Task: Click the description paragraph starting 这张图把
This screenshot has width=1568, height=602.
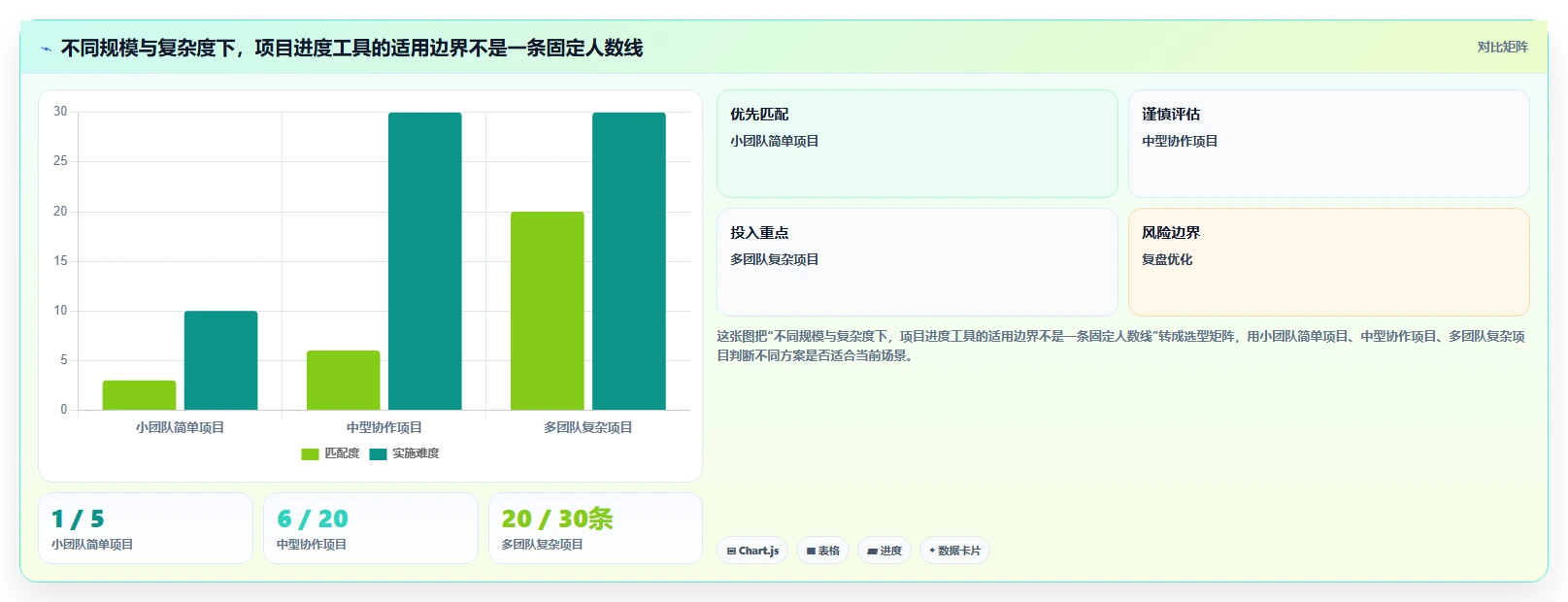Action: [1120, 346]
